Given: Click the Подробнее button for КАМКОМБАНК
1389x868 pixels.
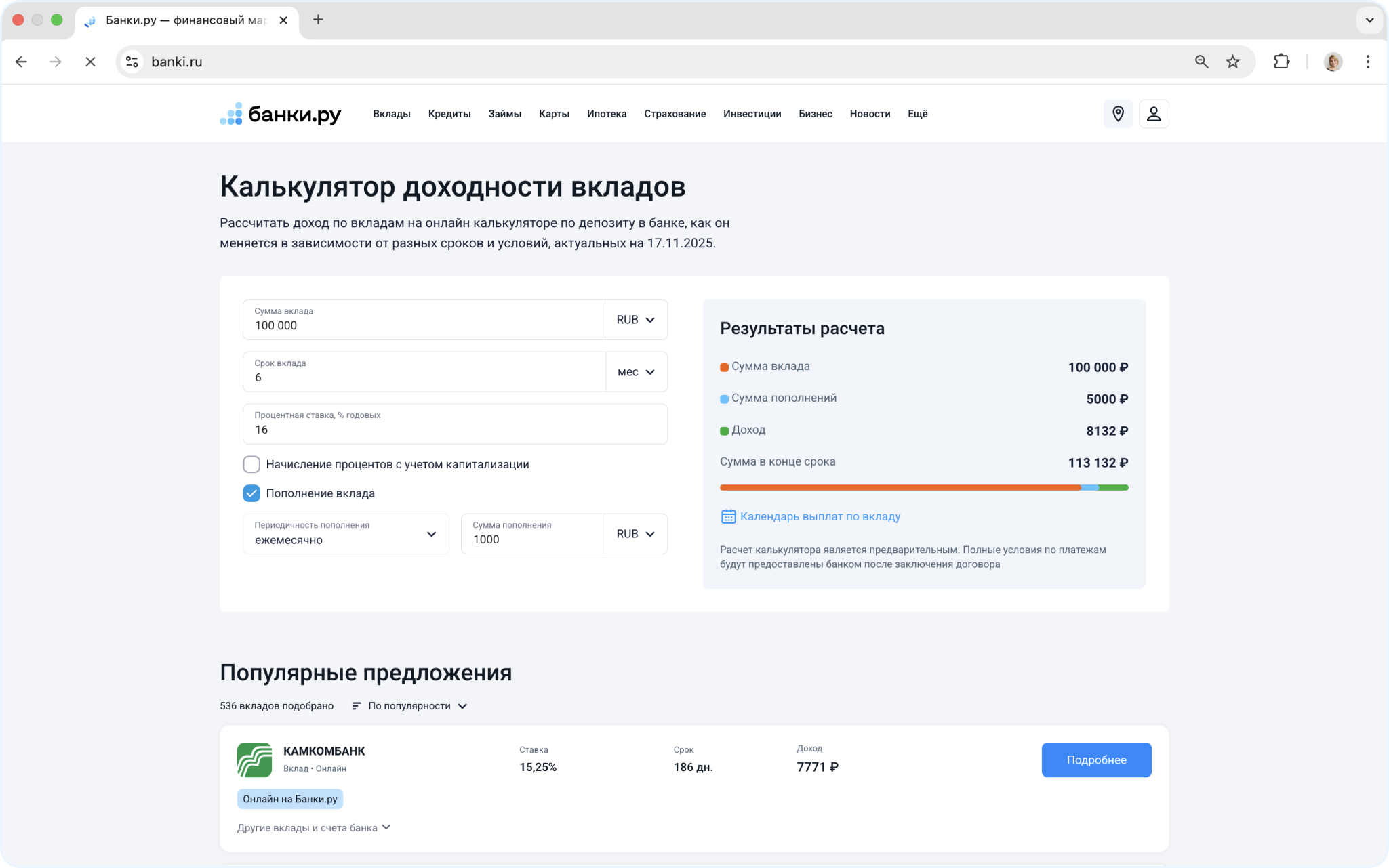Looking at the screenshot, I should tap(1095, 760).
